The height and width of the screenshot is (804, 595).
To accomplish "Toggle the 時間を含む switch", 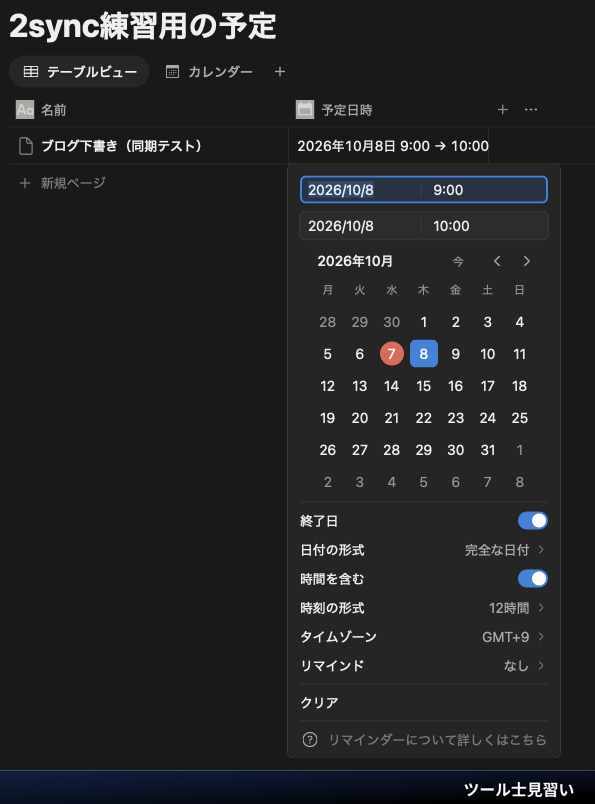I will [x=532, y=579].
